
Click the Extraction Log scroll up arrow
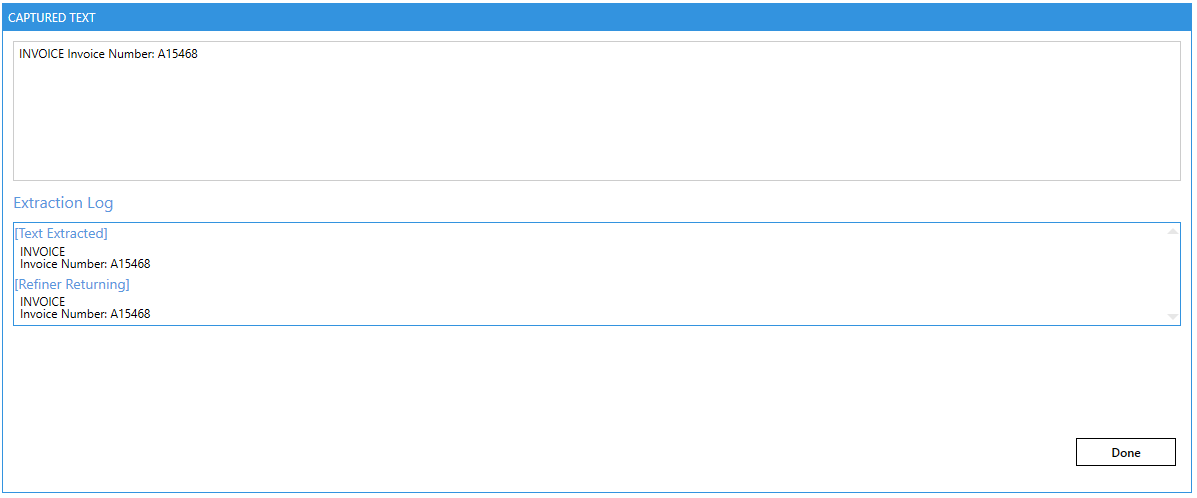1172,232
